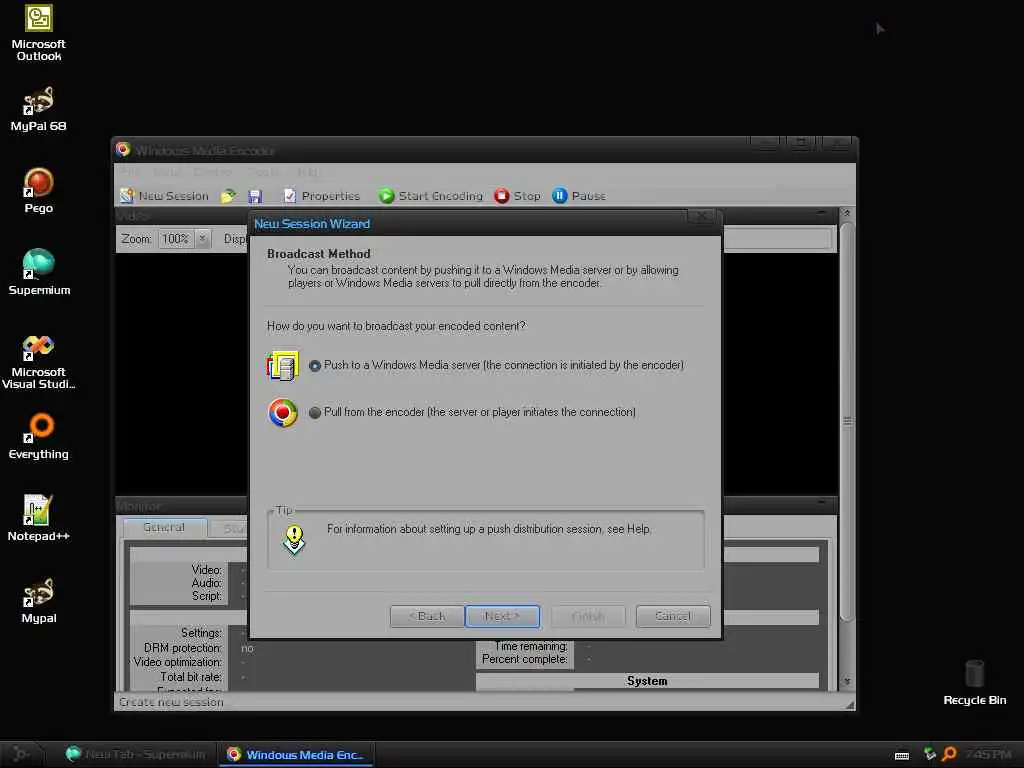
Task: Click the System header in Monitor panel
Action: [647, 680]
